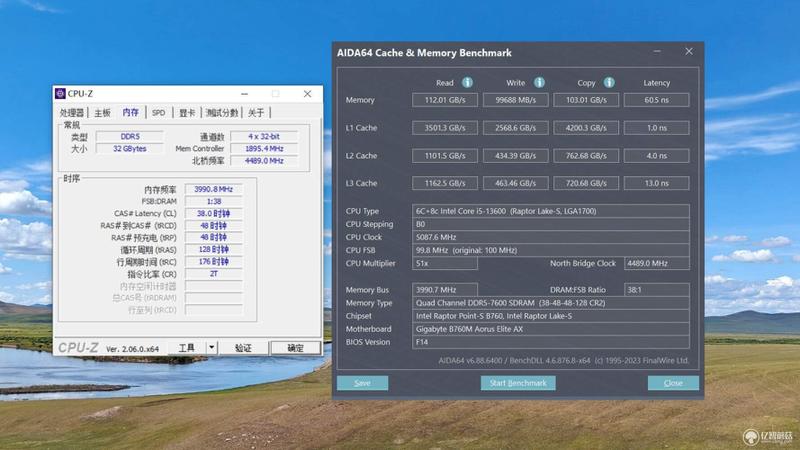Image resolution: width=800 pixels, height=450 pixels.
Task: Click the CPU-Z title bar app icon
Action: pos(60,93)
